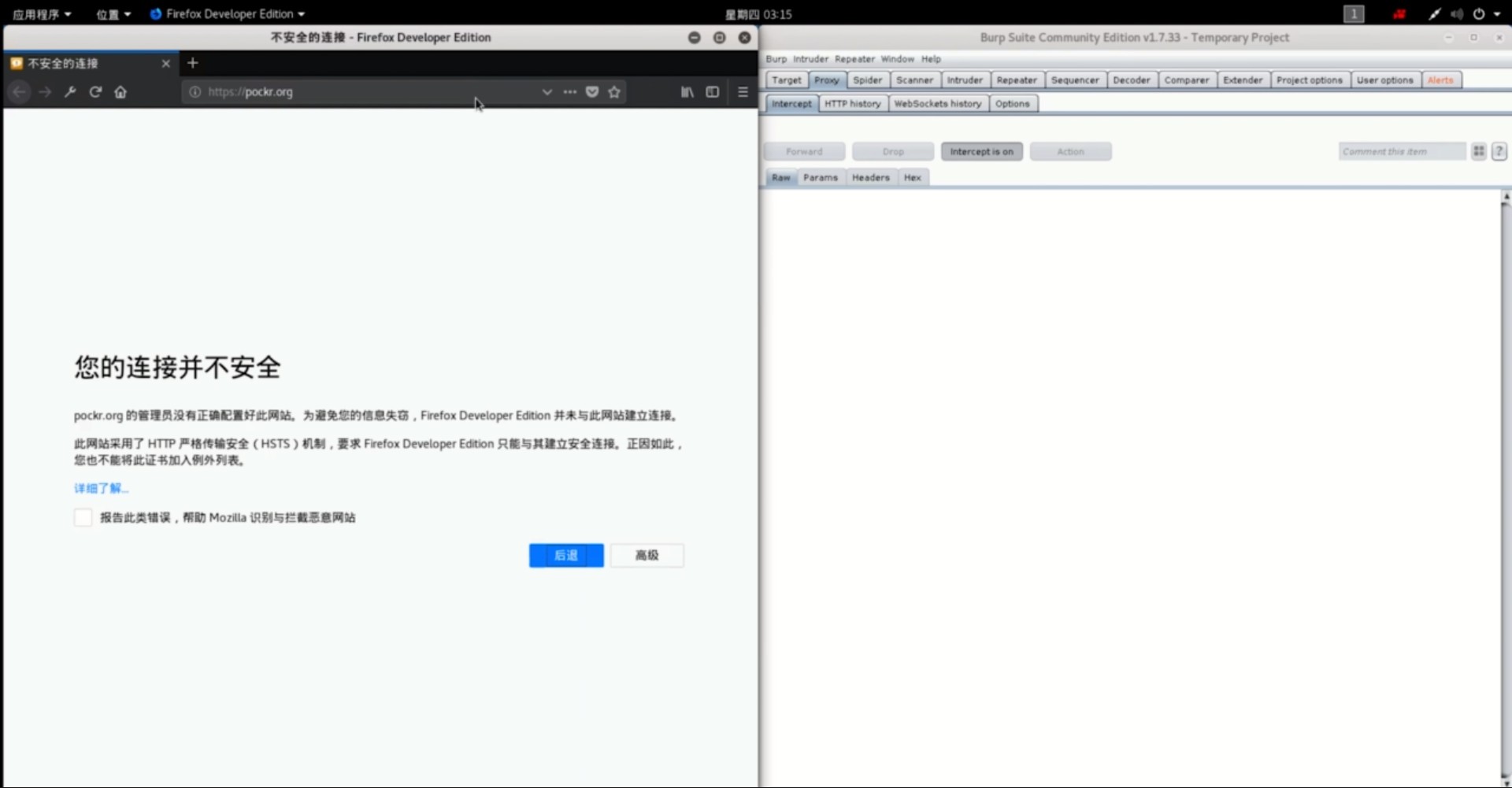Switch to the Hex message tab
This screenshot has height=788, width=1512.
point(913,178)
